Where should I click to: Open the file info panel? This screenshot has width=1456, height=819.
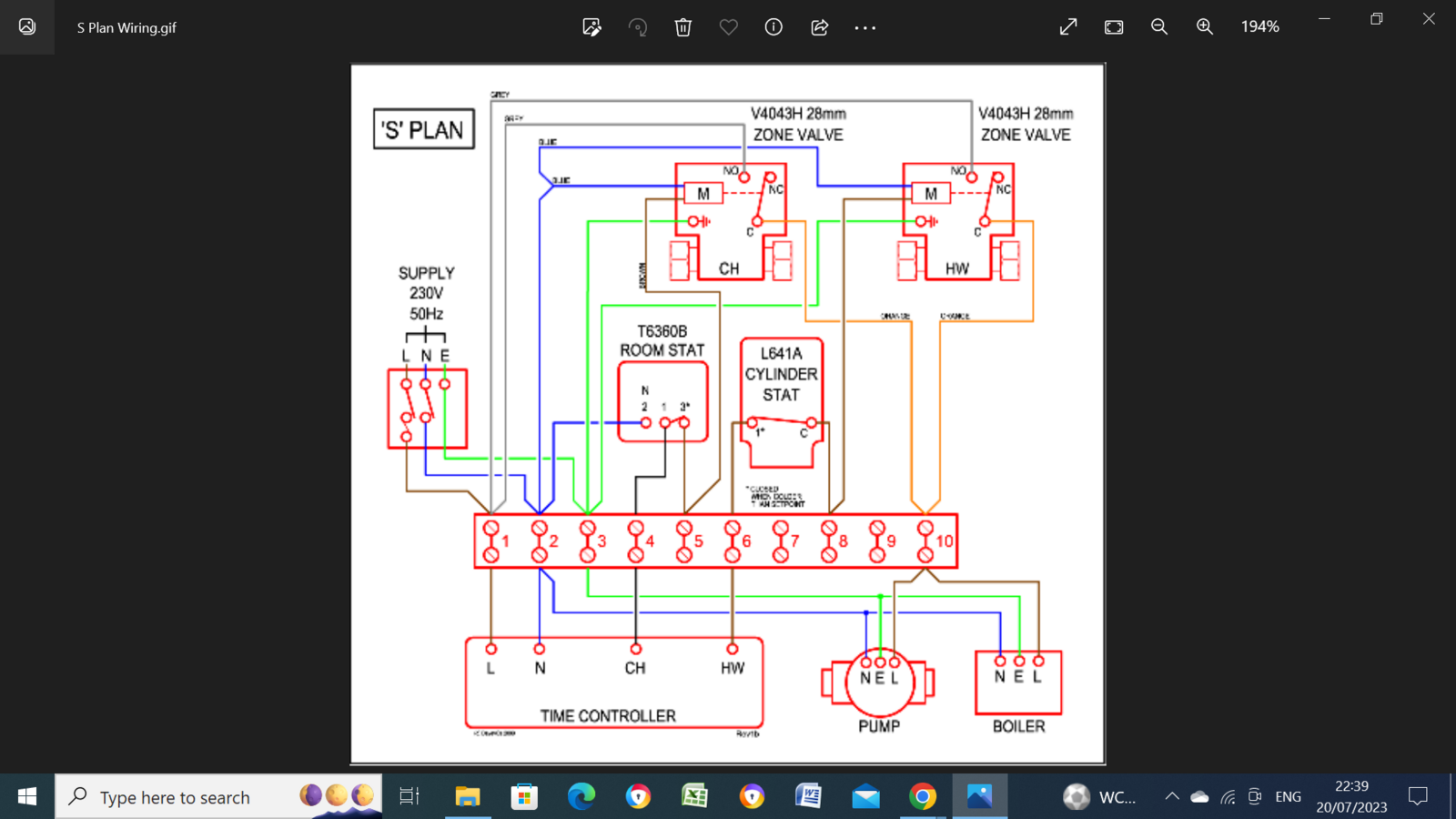point(773,27)
